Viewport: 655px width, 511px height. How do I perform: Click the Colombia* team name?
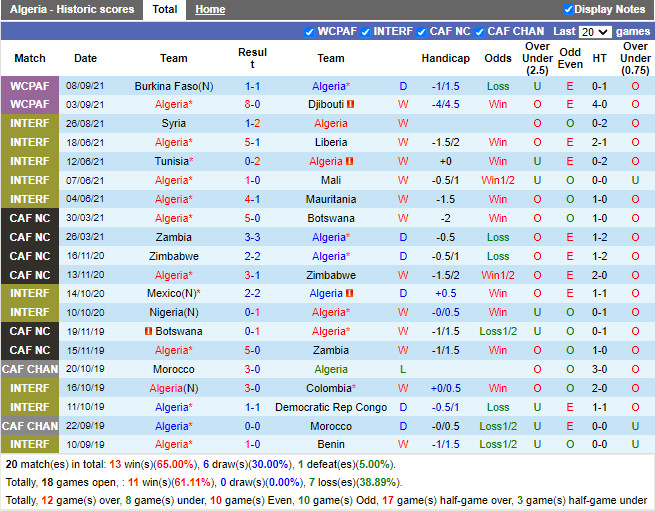(330, 389)
